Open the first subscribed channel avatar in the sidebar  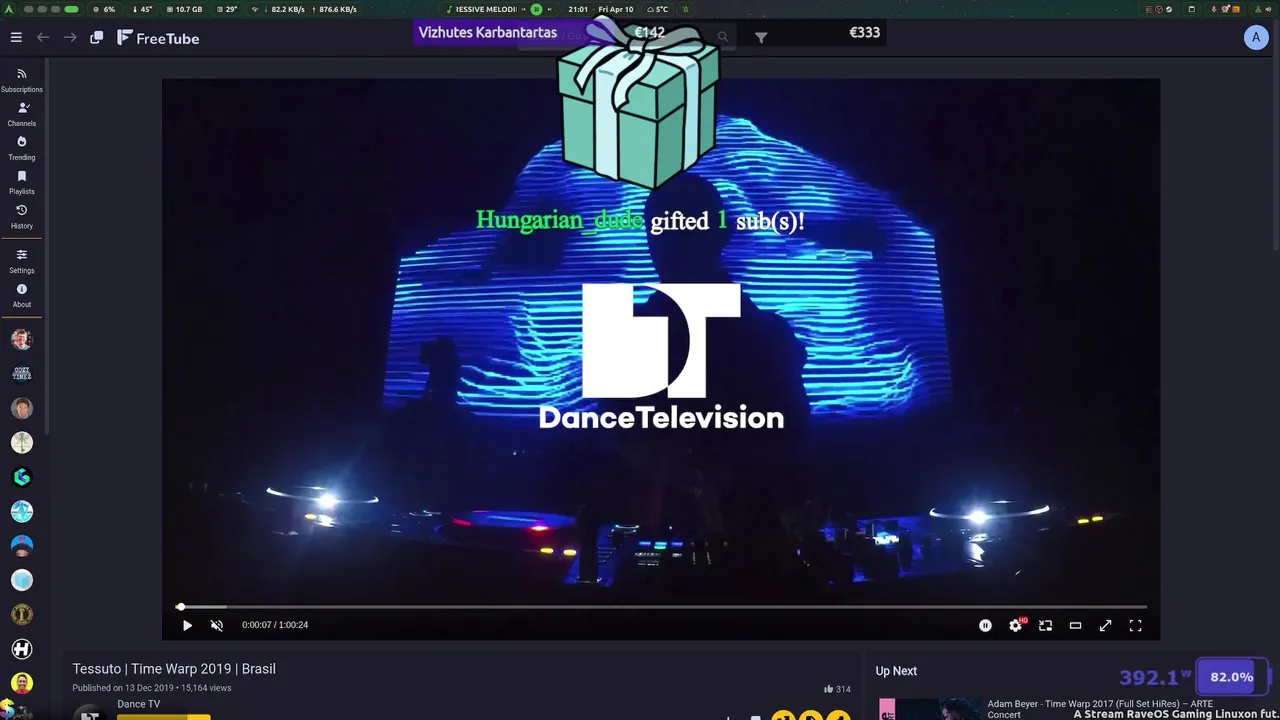click(x=22, y=339)
